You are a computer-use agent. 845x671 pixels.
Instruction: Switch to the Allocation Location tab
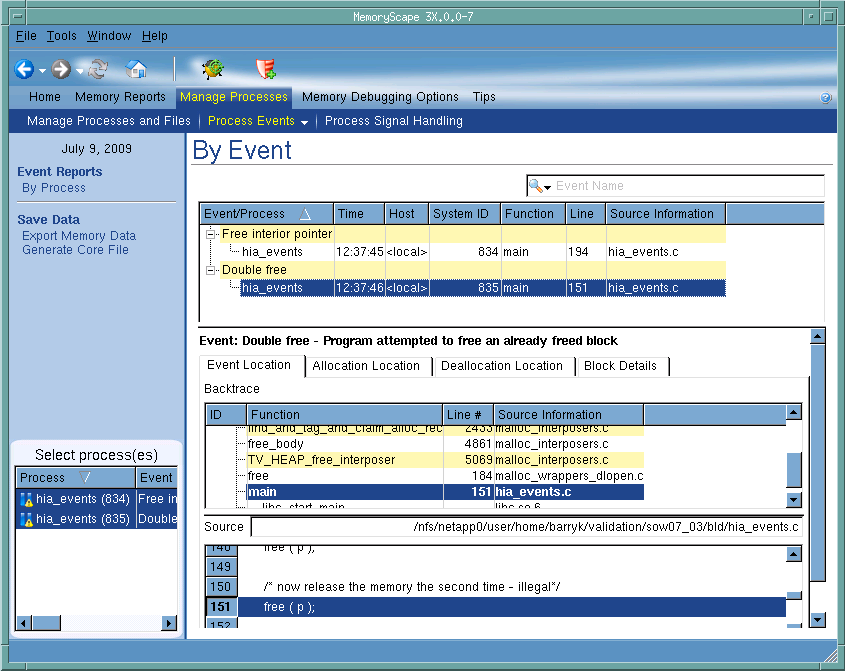[x=366, y=366]
